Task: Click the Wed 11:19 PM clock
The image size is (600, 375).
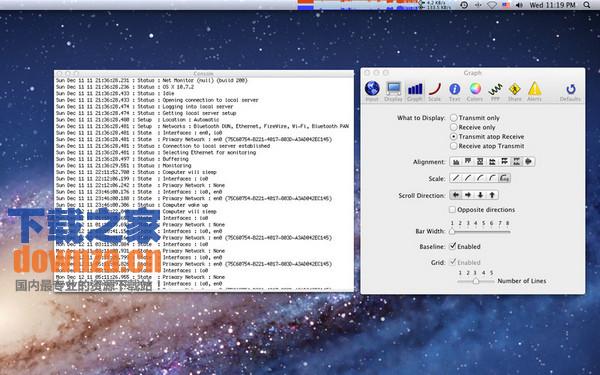Action: coord(552,5)
